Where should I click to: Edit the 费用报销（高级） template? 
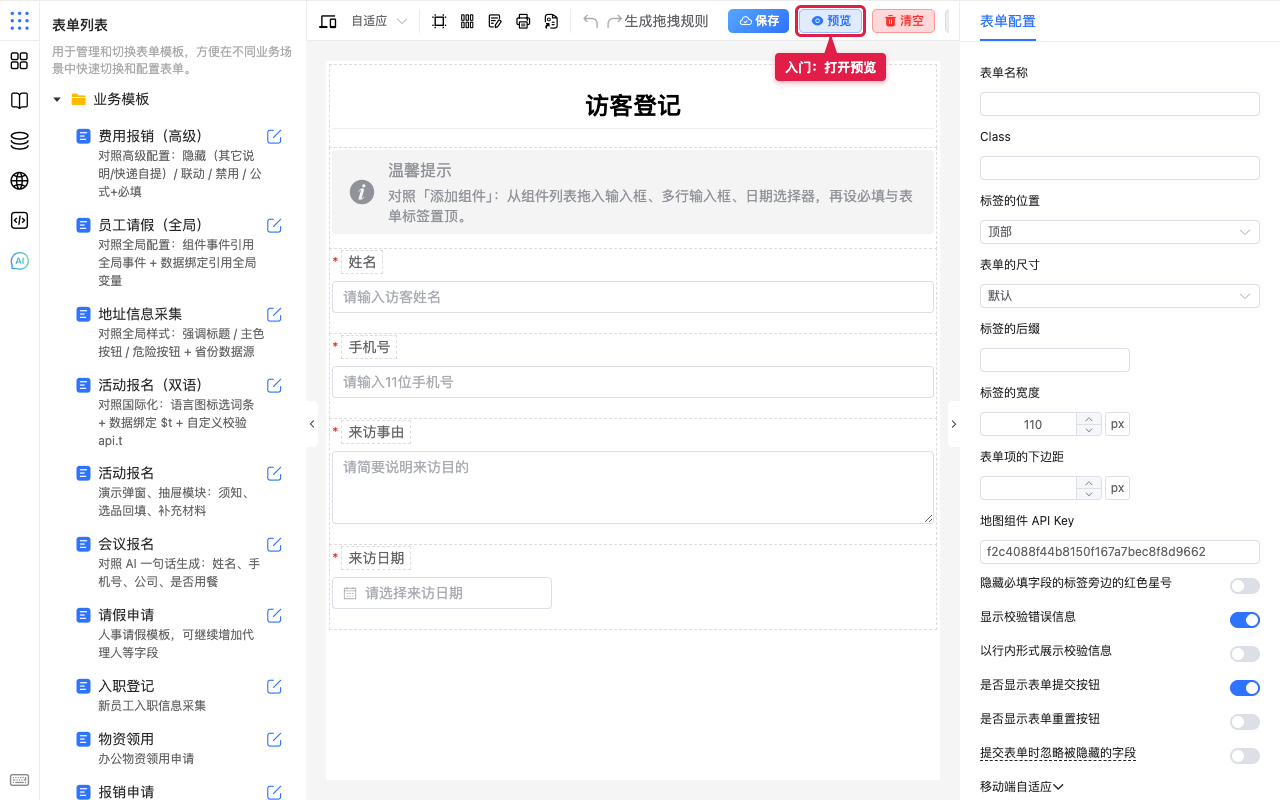[x=274, y=137]
